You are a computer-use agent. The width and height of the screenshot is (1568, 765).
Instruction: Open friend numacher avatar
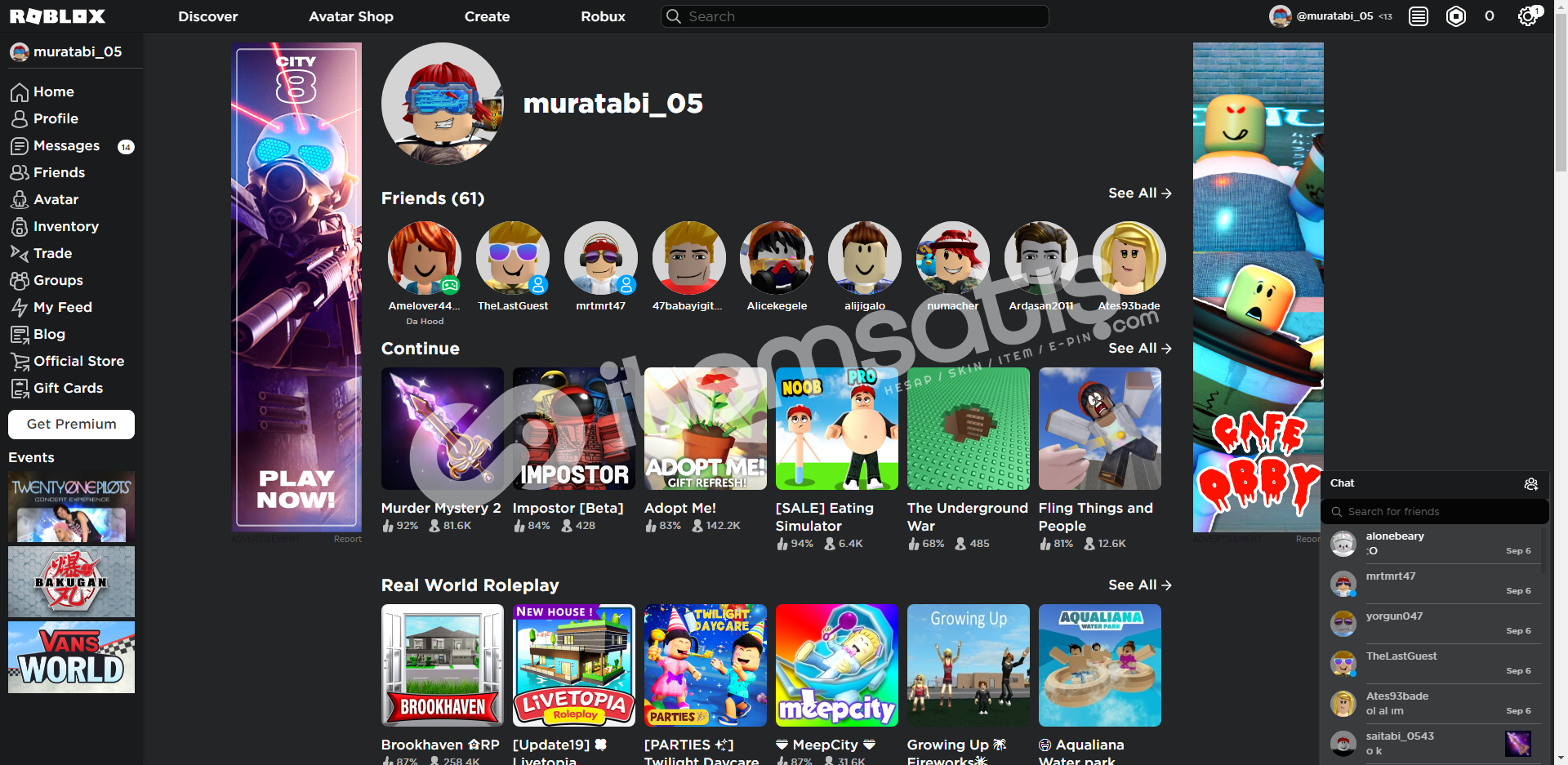pos(953,258)
